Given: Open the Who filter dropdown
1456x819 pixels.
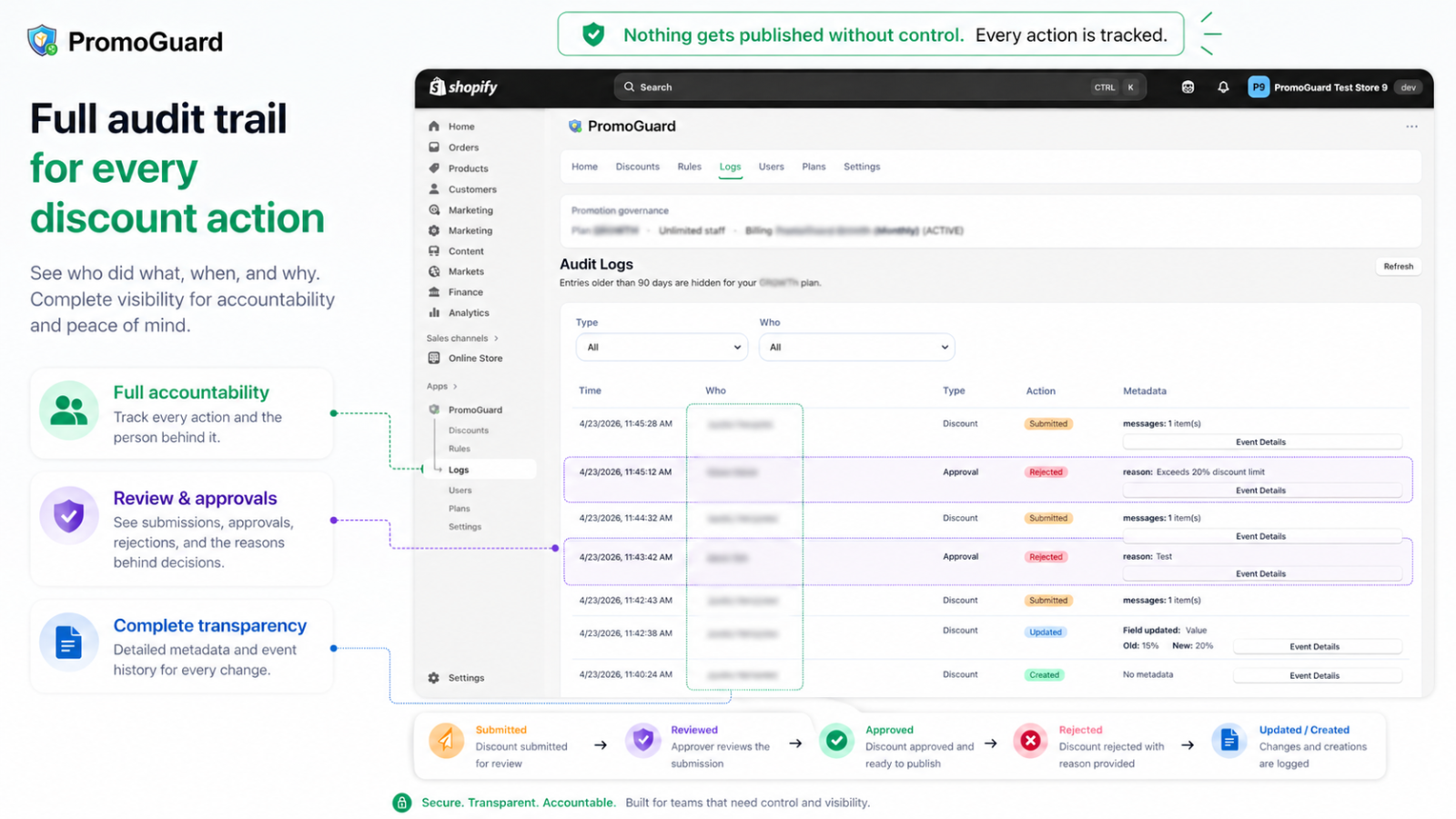Looking at the screenshot, I should click(857, 348).
